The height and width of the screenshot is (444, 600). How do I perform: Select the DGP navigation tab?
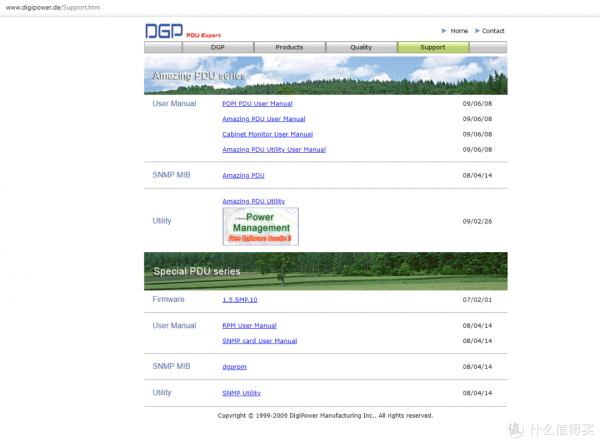[218, 47]
